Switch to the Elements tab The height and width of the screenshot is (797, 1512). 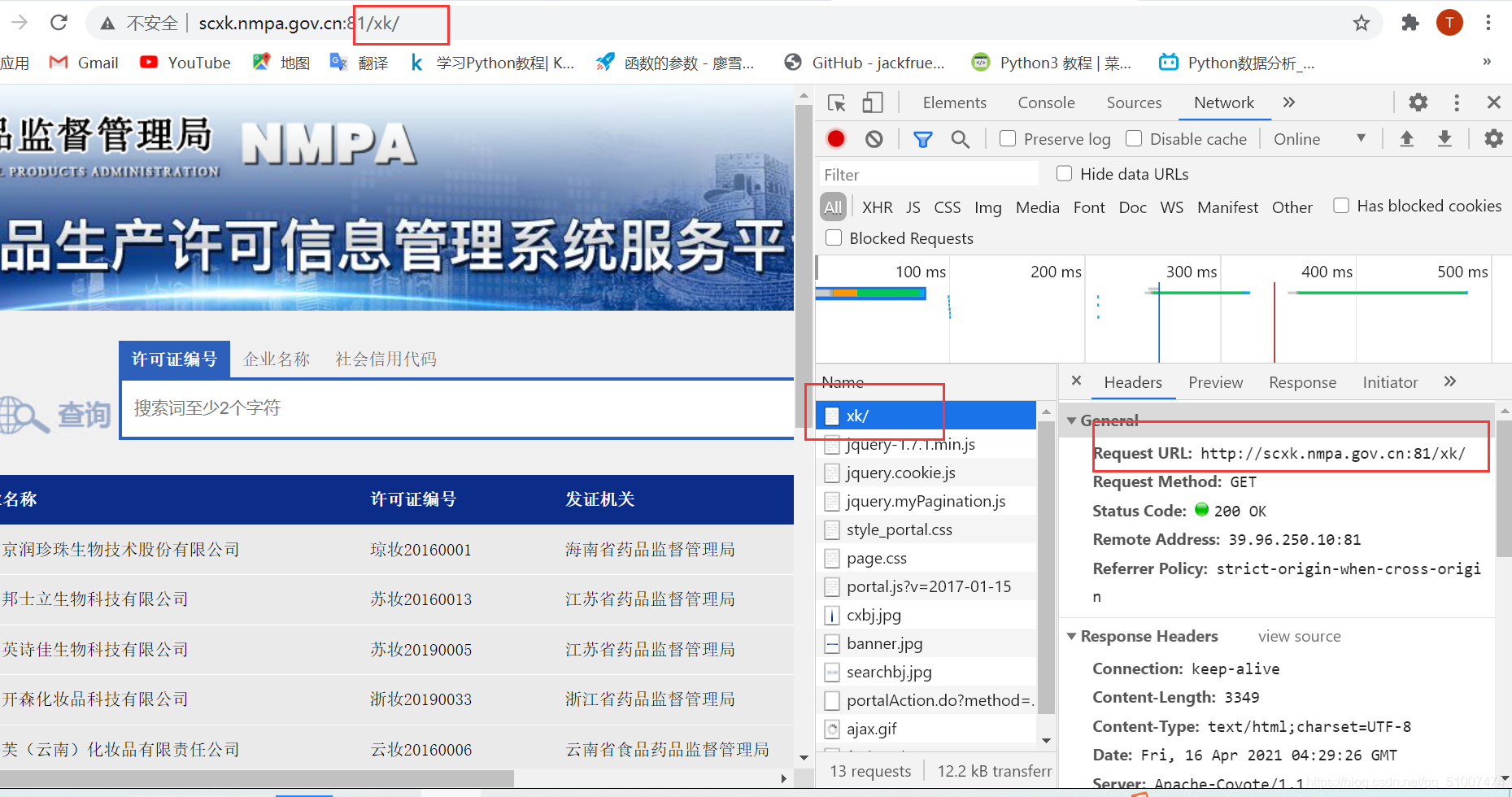pyautogui.click(x=954, y=102)
